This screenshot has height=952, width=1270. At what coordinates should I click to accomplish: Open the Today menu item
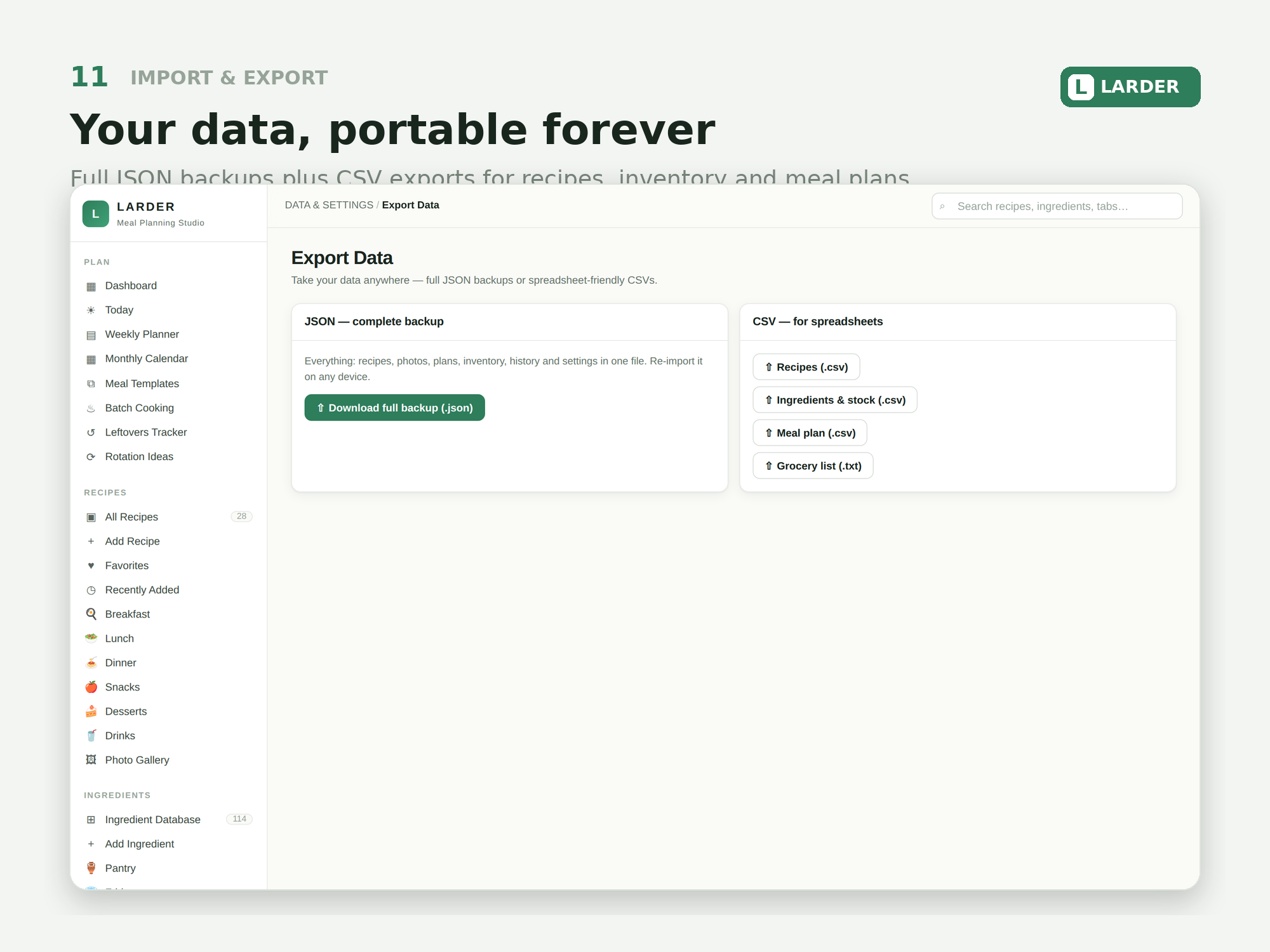click(x=168, y=310)
